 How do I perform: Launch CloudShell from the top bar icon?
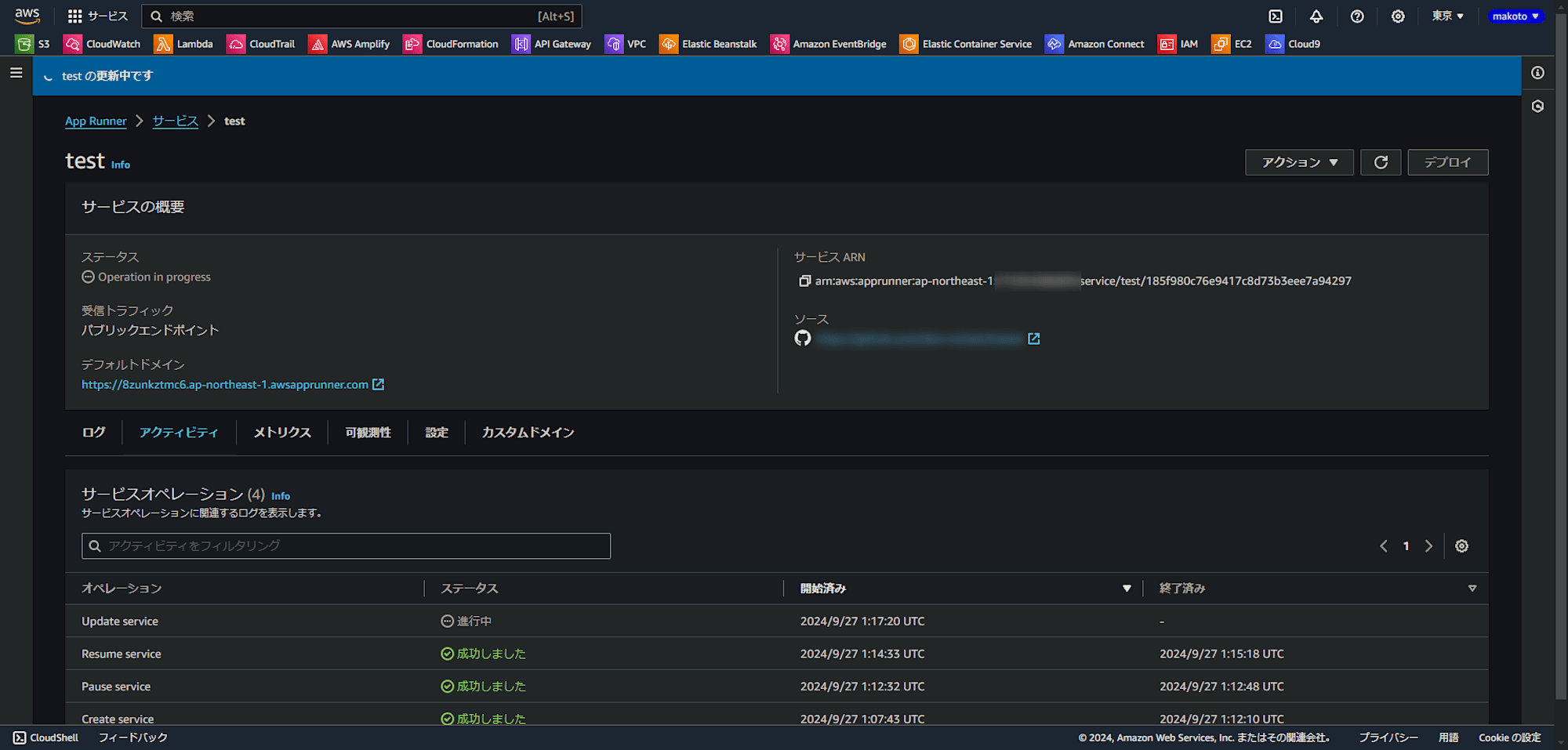pos(1276,16)
